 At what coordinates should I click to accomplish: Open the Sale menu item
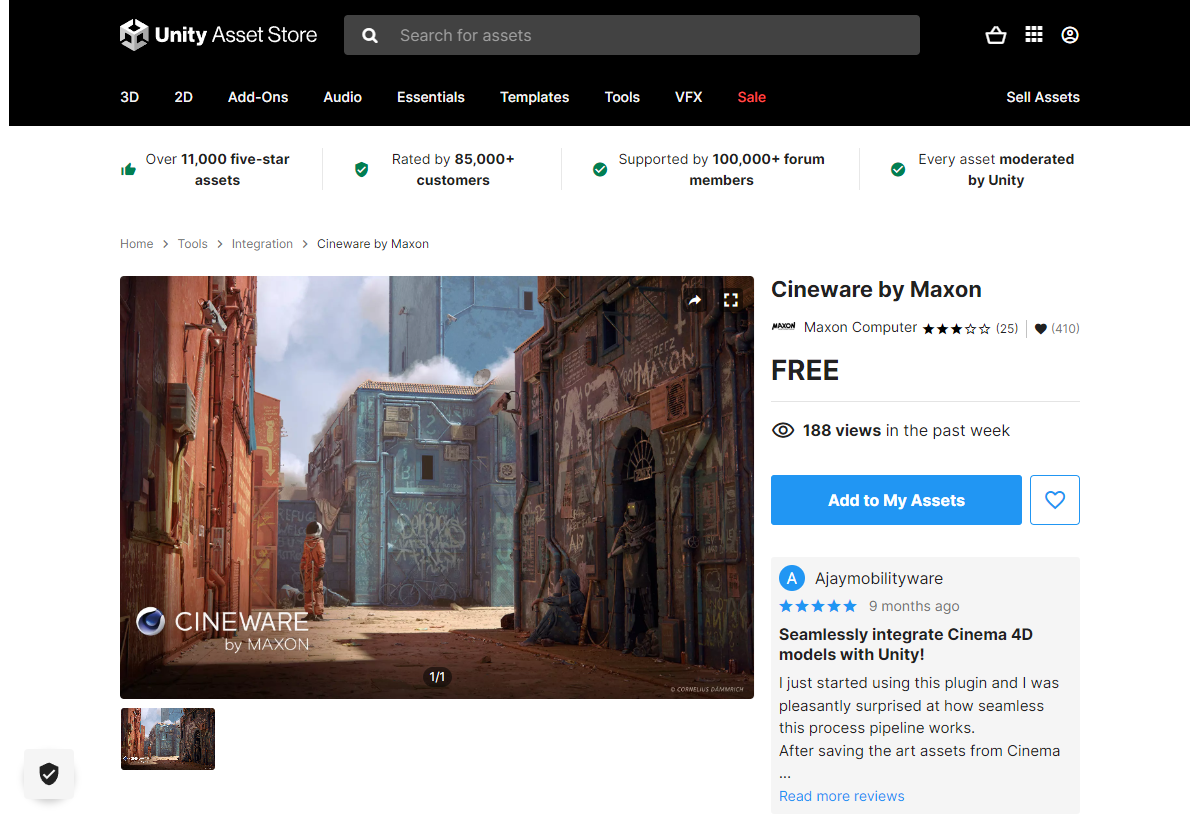(x=752, y=97)
